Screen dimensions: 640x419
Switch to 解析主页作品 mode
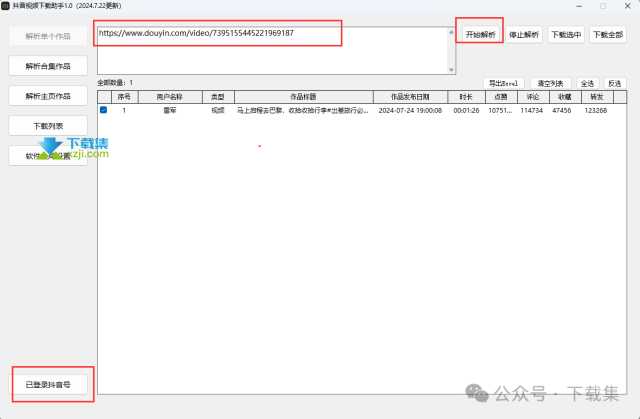(x=48, y=96)
